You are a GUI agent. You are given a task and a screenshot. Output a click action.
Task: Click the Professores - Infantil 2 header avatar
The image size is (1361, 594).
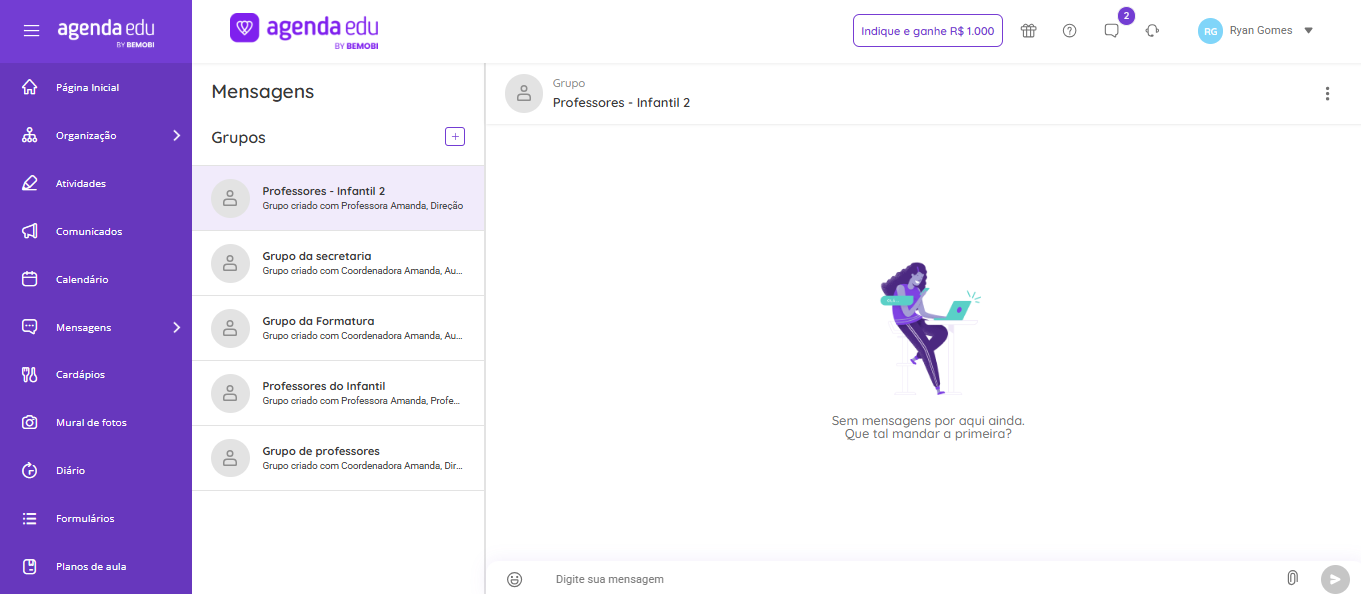coord(524,93)
